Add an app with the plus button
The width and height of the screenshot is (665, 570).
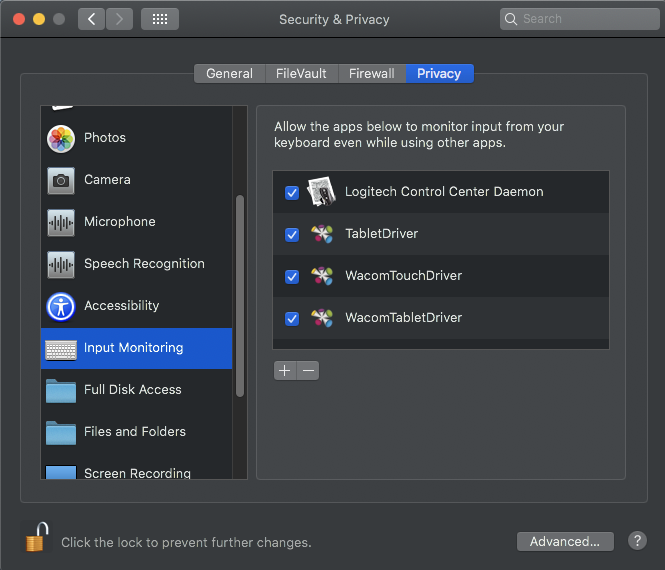click(x=285, y=371)
